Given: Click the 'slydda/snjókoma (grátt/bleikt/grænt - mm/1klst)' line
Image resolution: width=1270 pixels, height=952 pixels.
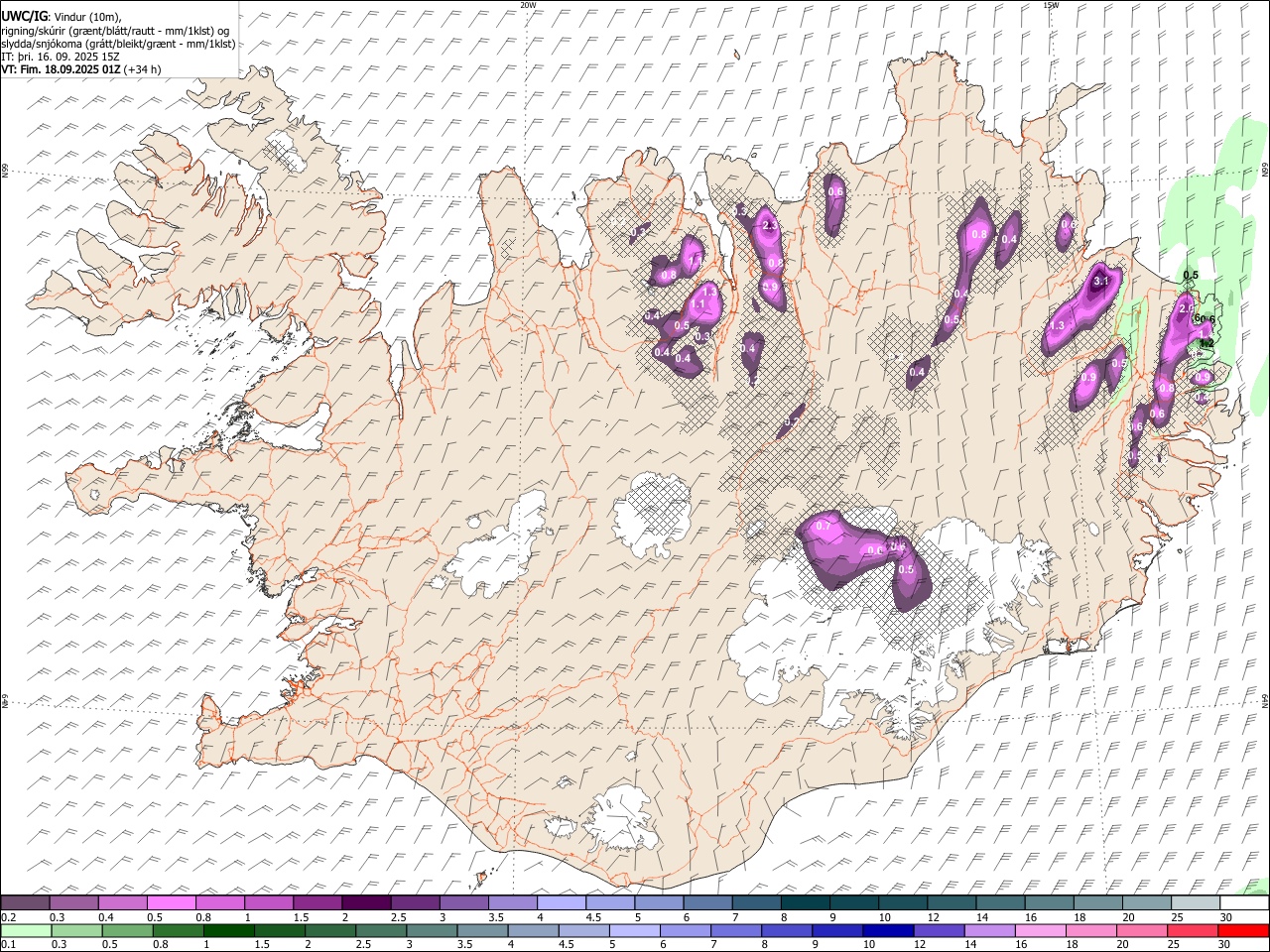Looking at the screenshot, I should 118,44.
